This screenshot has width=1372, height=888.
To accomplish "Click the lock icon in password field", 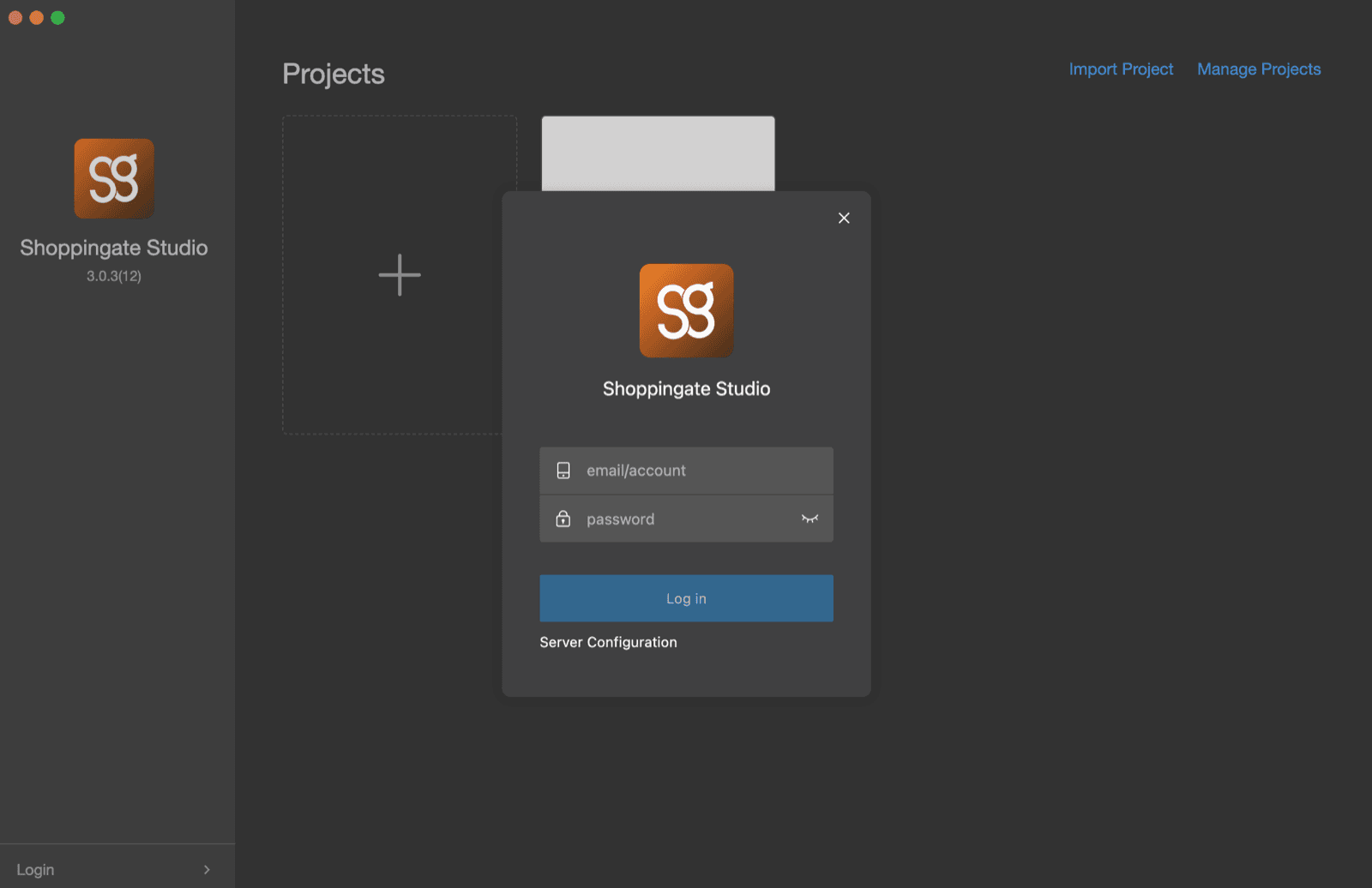I will pos(563,519).
